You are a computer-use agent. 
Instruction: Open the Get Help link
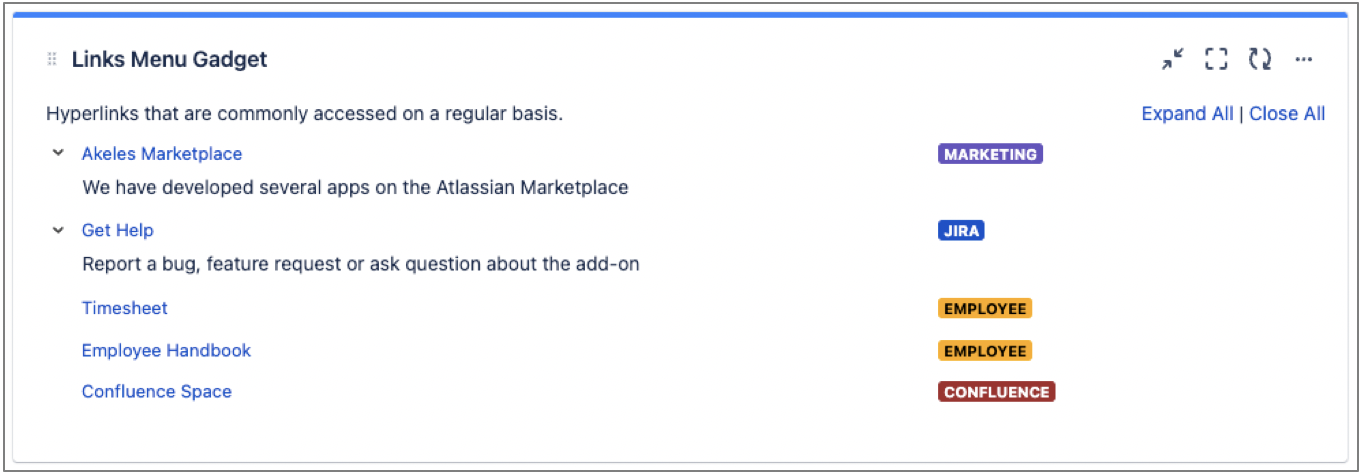click(118, 231)
